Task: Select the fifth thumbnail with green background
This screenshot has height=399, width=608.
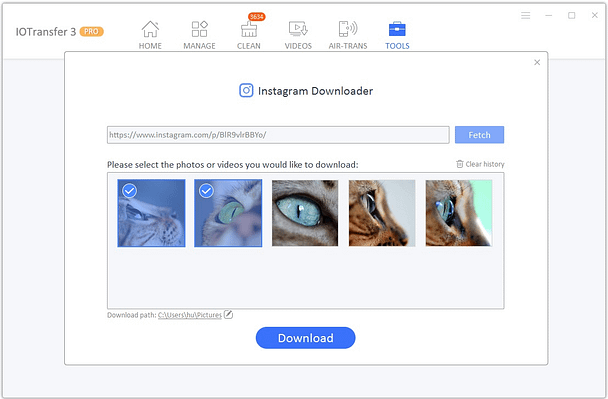Action: pos(459,213)
